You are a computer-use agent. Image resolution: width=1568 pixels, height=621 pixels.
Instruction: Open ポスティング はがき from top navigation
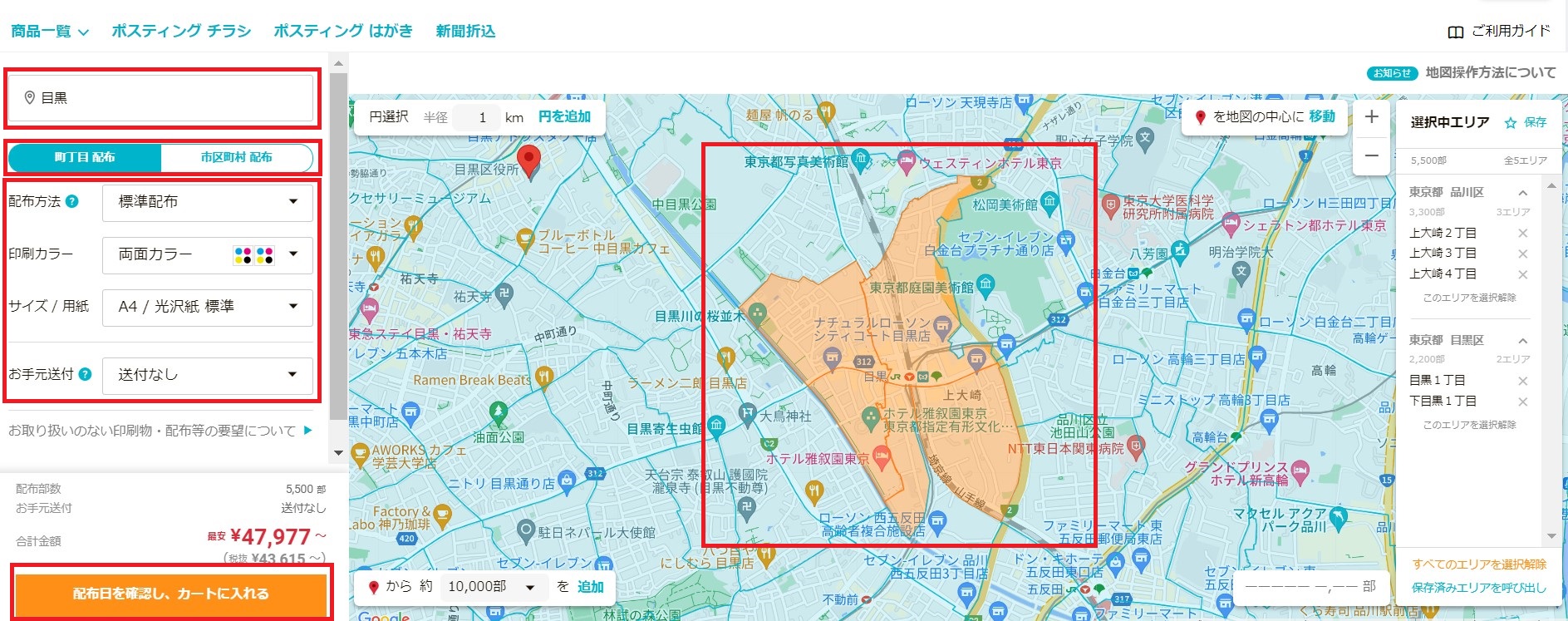(x=343, y=32)
